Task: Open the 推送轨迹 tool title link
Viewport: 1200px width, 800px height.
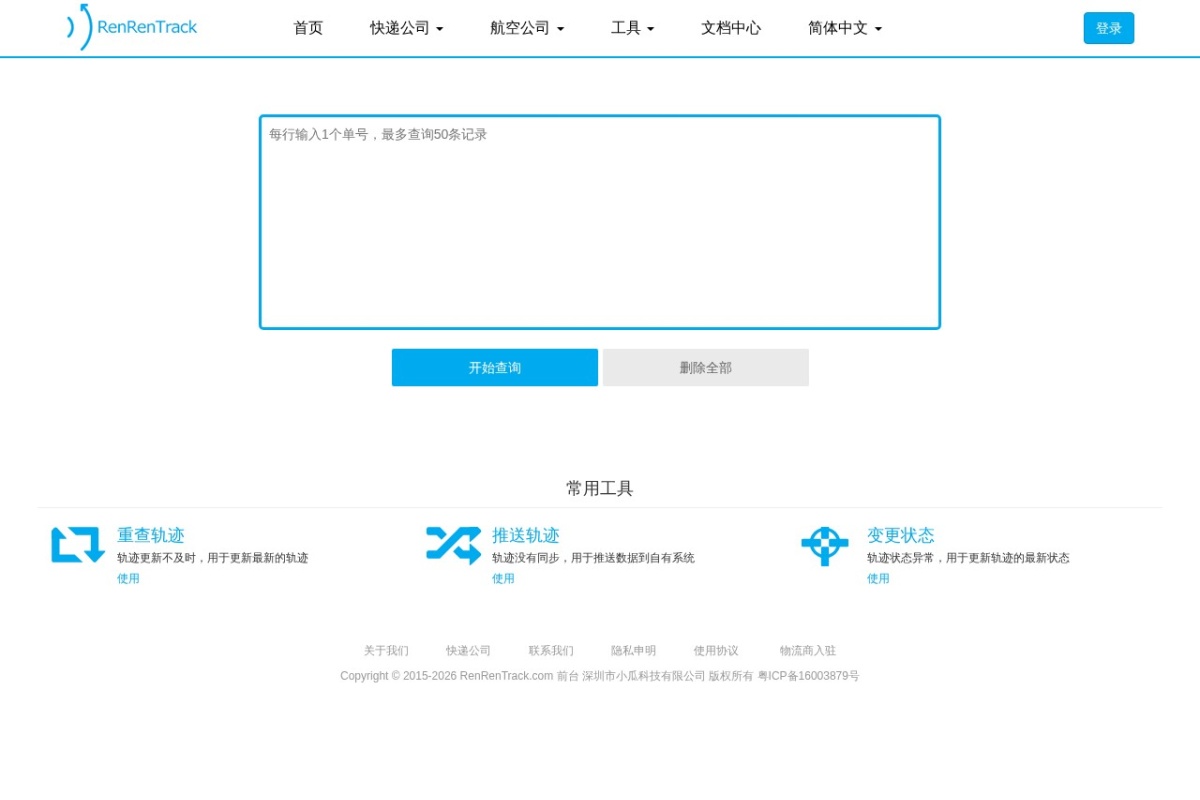Action: tap(526, 535)
